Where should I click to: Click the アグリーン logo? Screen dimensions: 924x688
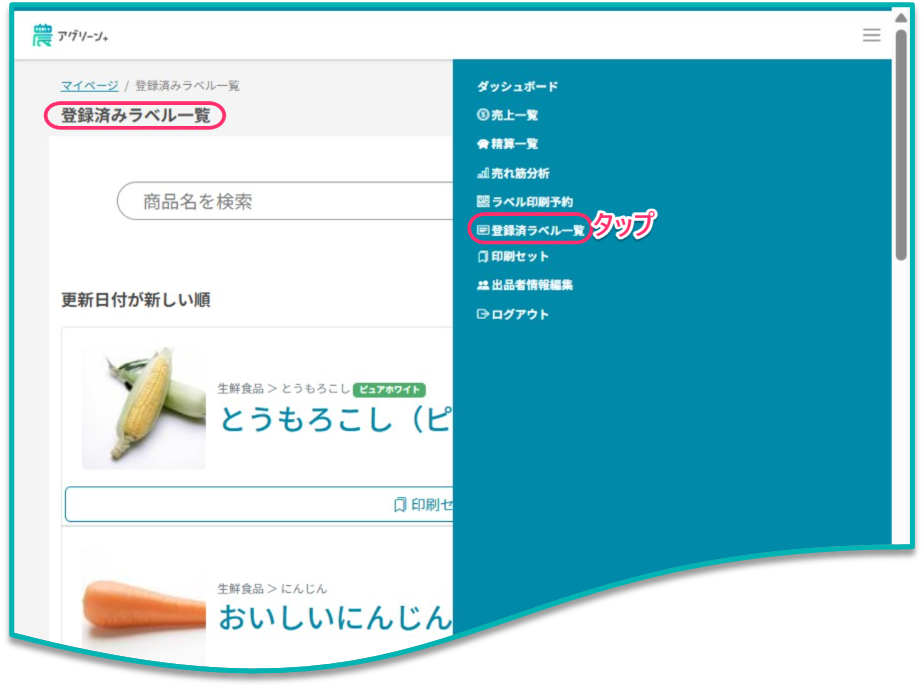[70, 36]
